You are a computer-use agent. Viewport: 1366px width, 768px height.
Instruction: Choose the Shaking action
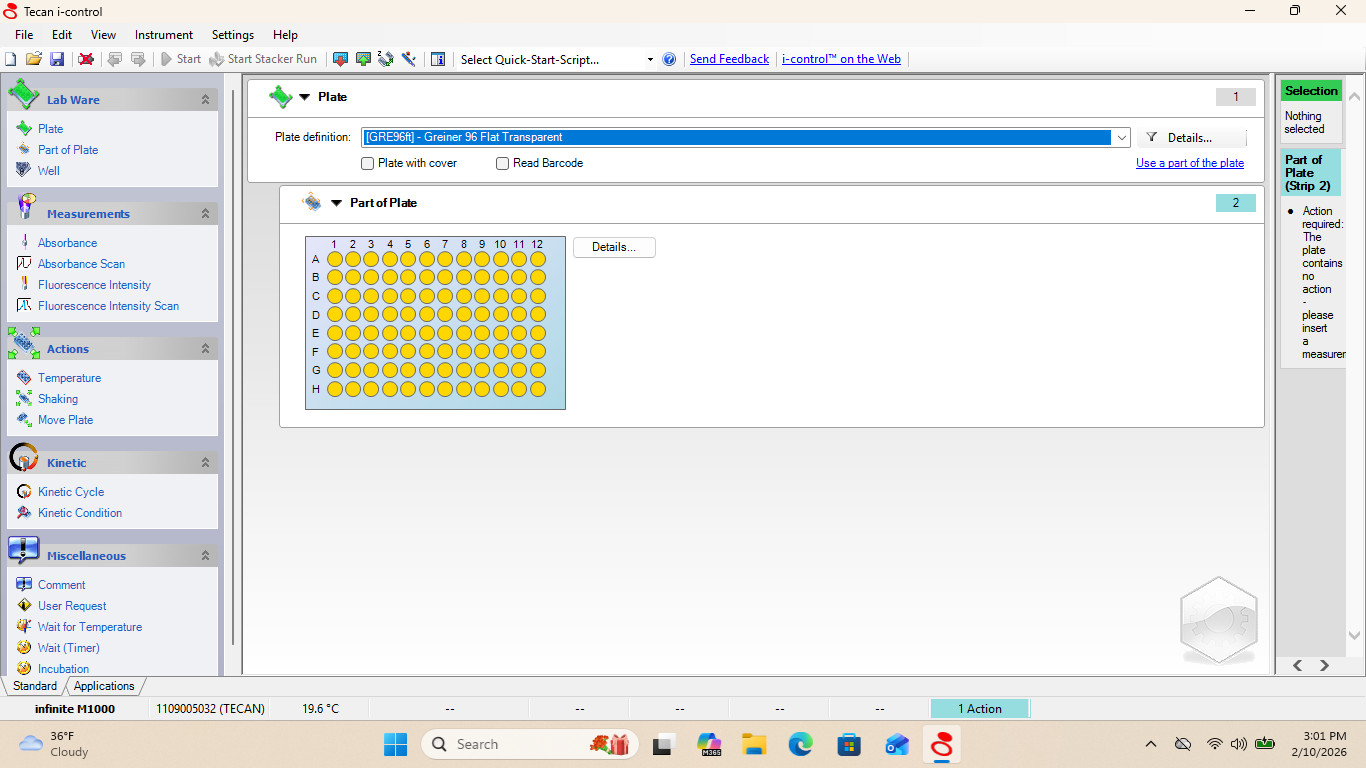coord(58,399)
